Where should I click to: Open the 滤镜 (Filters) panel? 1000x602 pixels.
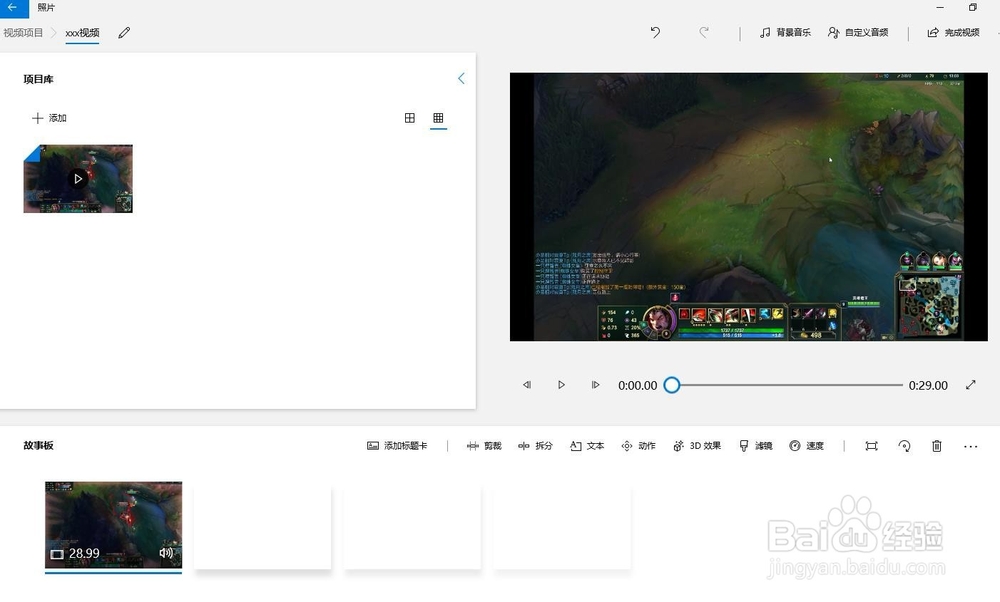coord(755,446)
